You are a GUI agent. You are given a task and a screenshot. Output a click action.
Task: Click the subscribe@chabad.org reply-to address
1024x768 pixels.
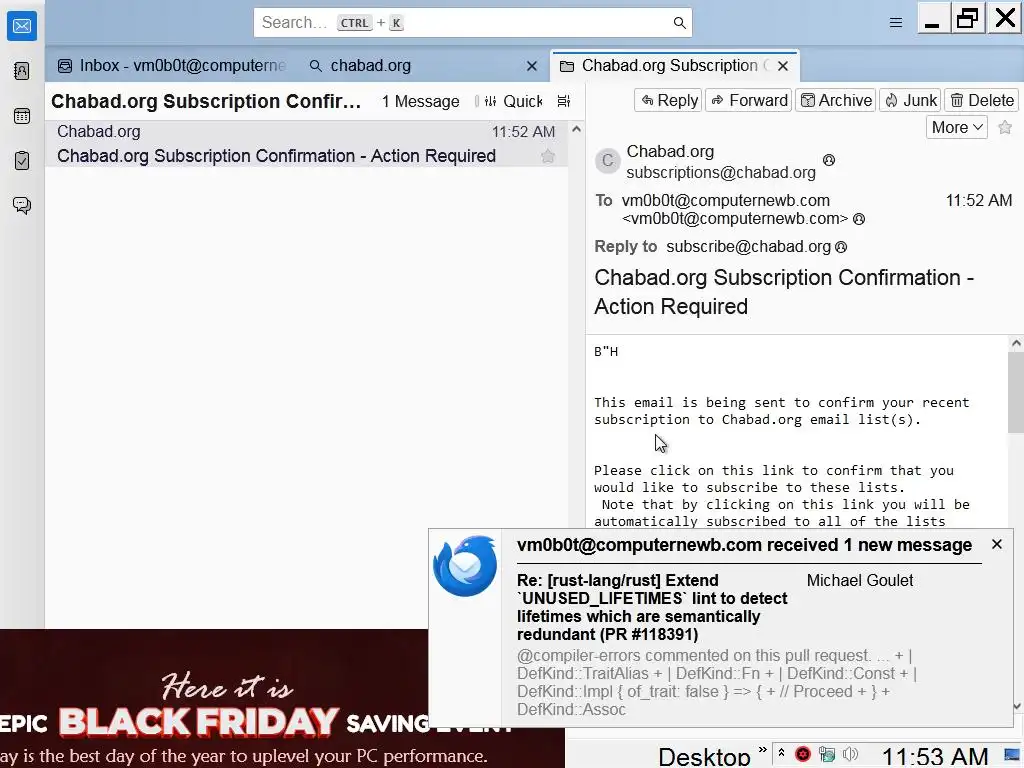point(748,247)
